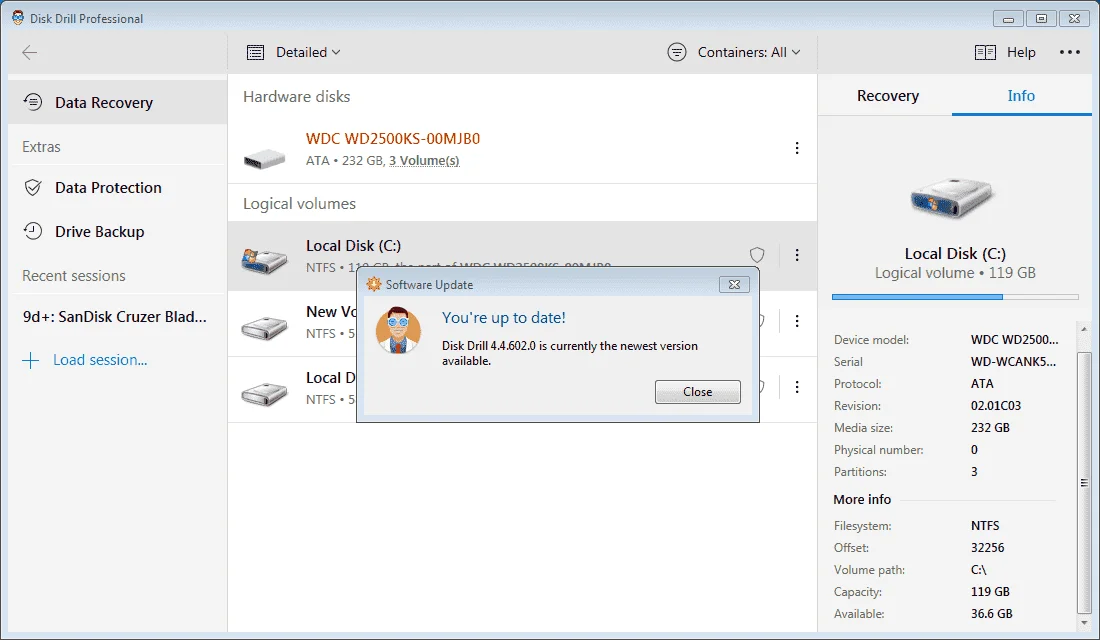
Task: Click the Disk Drill mascot avatar in dialog
Action: 398,330
